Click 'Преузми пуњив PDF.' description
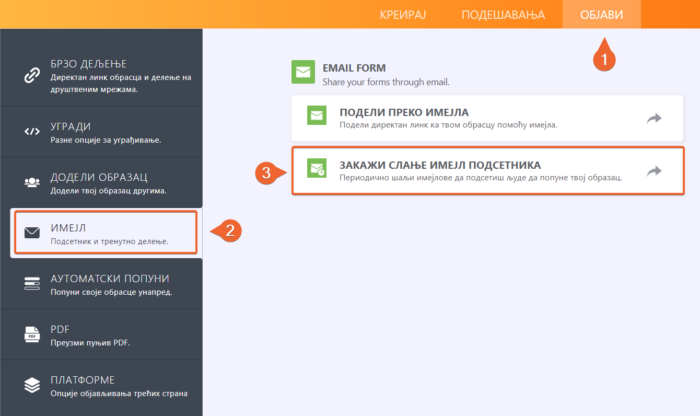This screenshot has height=416, width=700. coord(90,343)
